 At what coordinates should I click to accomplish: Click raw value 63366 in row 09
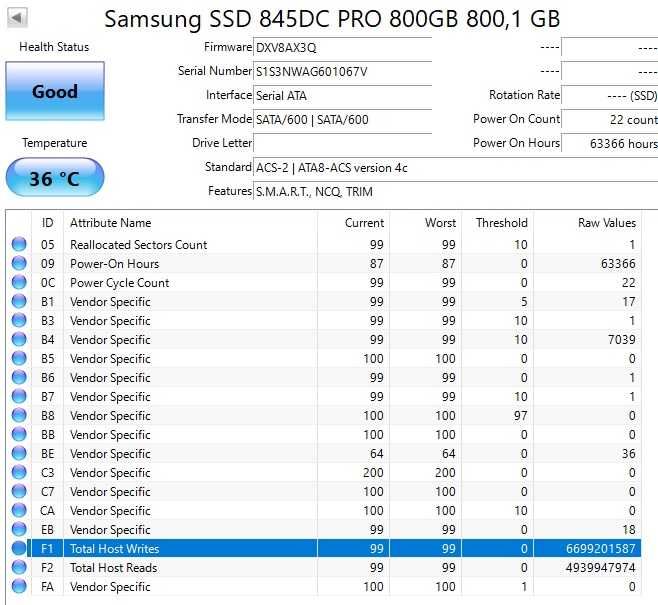pos(618,263)
